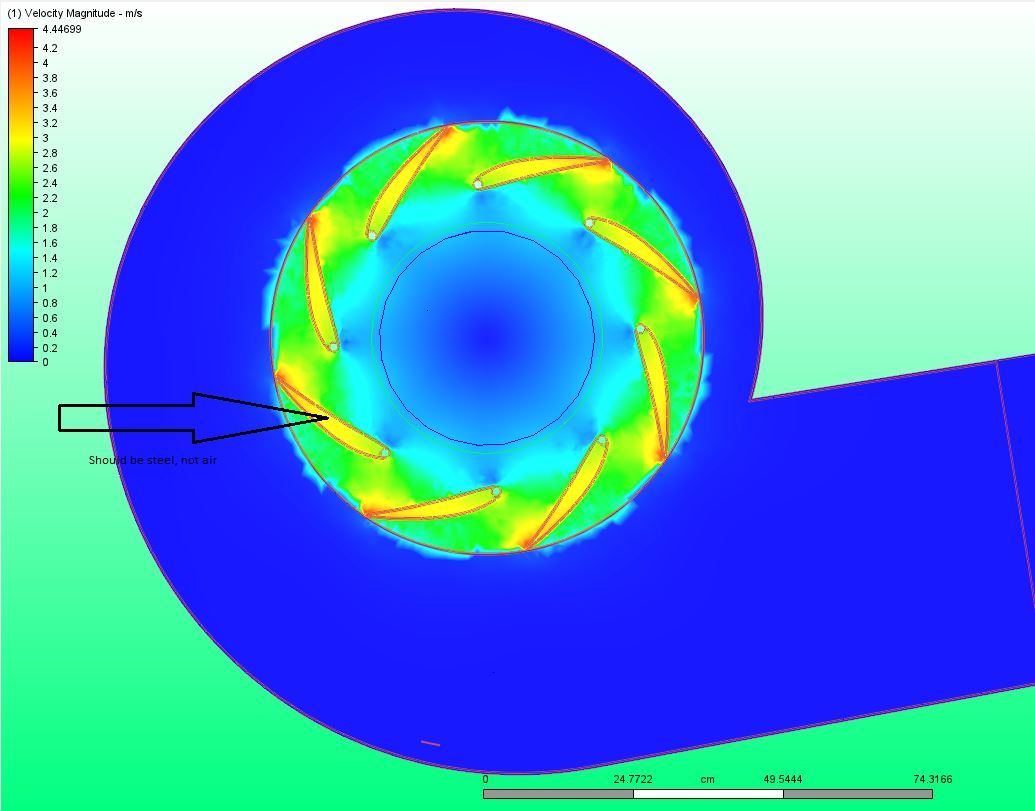
Task: Click the 4.2 legend tick label
Action: [x=50, y=48]
